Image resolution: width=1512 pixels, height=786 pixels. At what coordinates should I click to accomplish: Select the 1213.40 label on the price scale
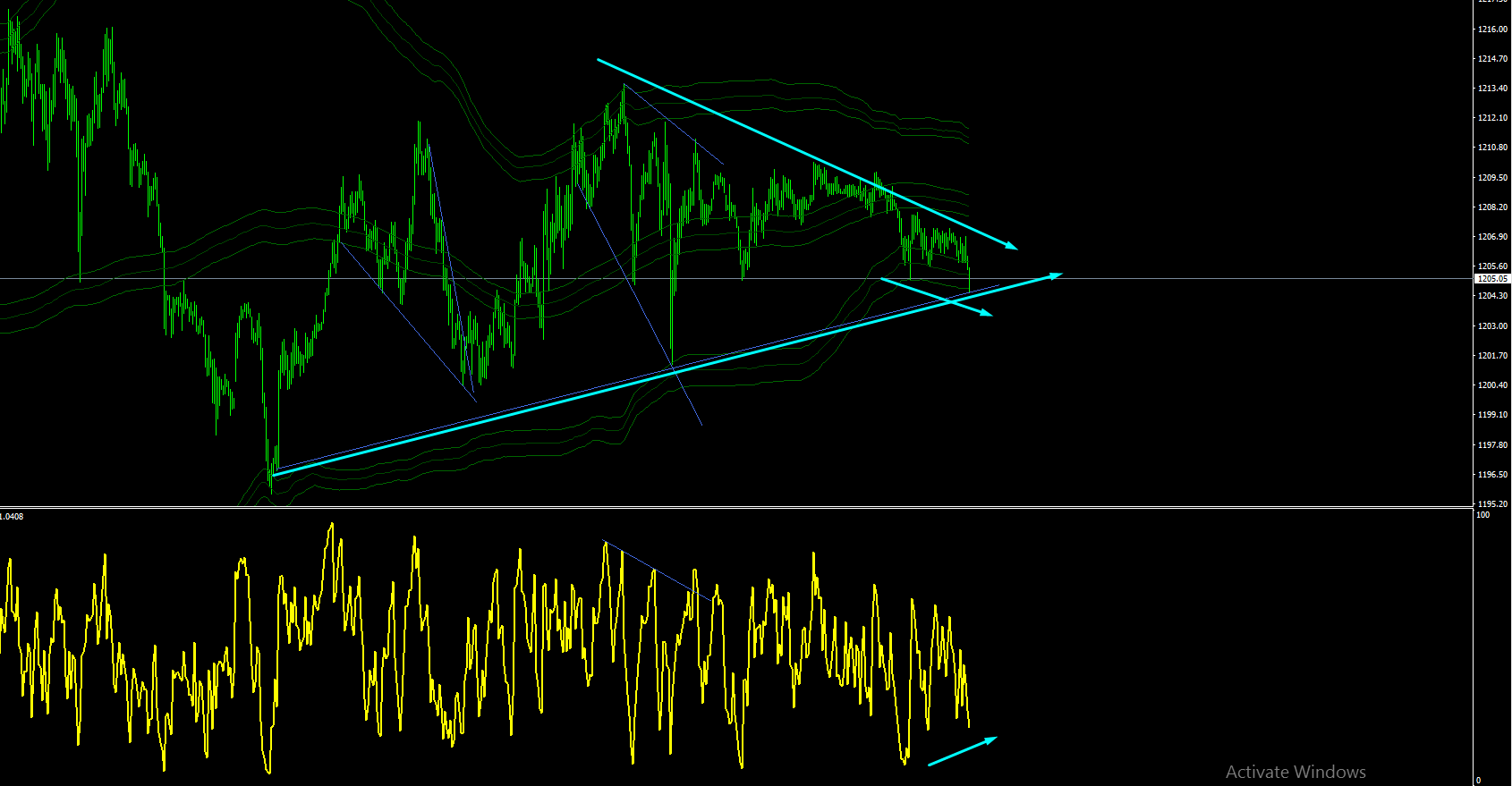click(x=1492, y=89)
